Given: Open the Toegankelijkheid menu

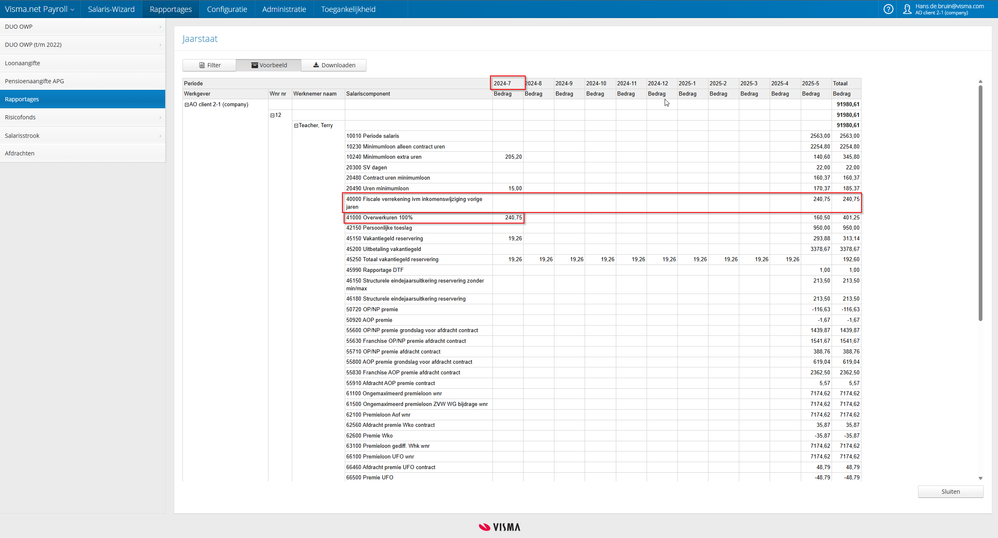Looking at the screenshot, I should tap(348, 9).
